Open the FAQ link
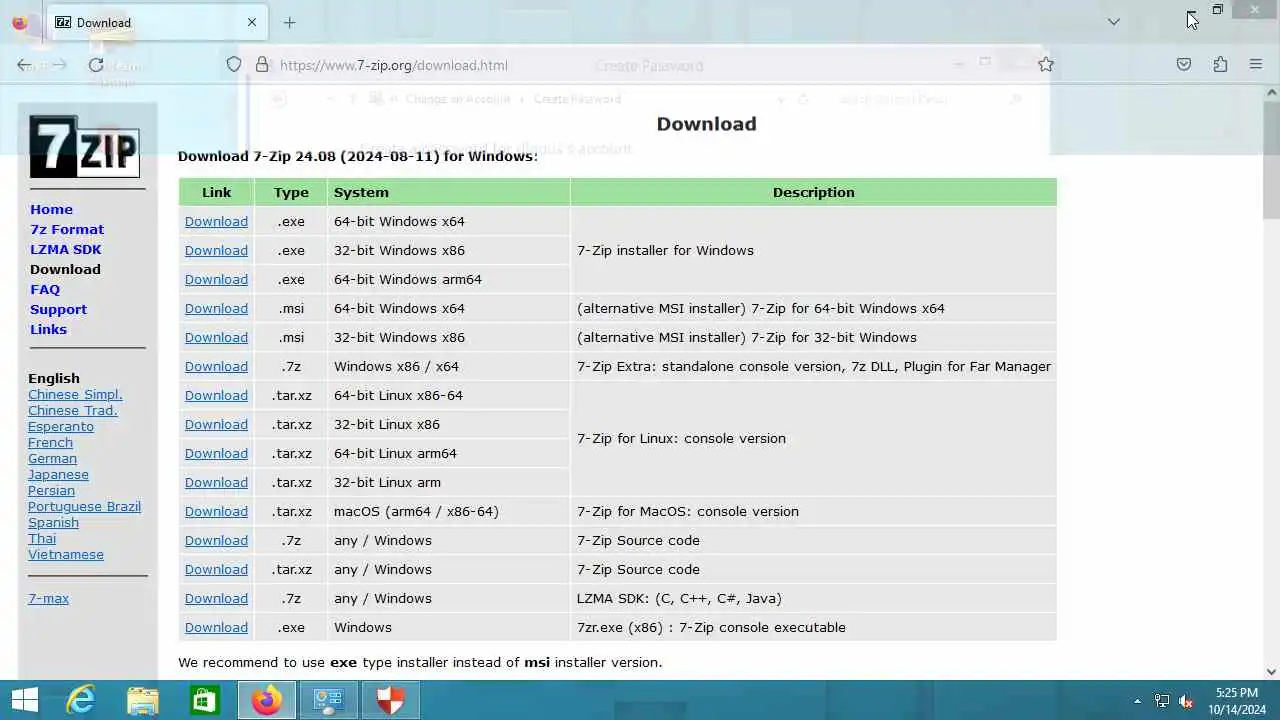This screenshot has height=720, width=1280. point(45,289)
